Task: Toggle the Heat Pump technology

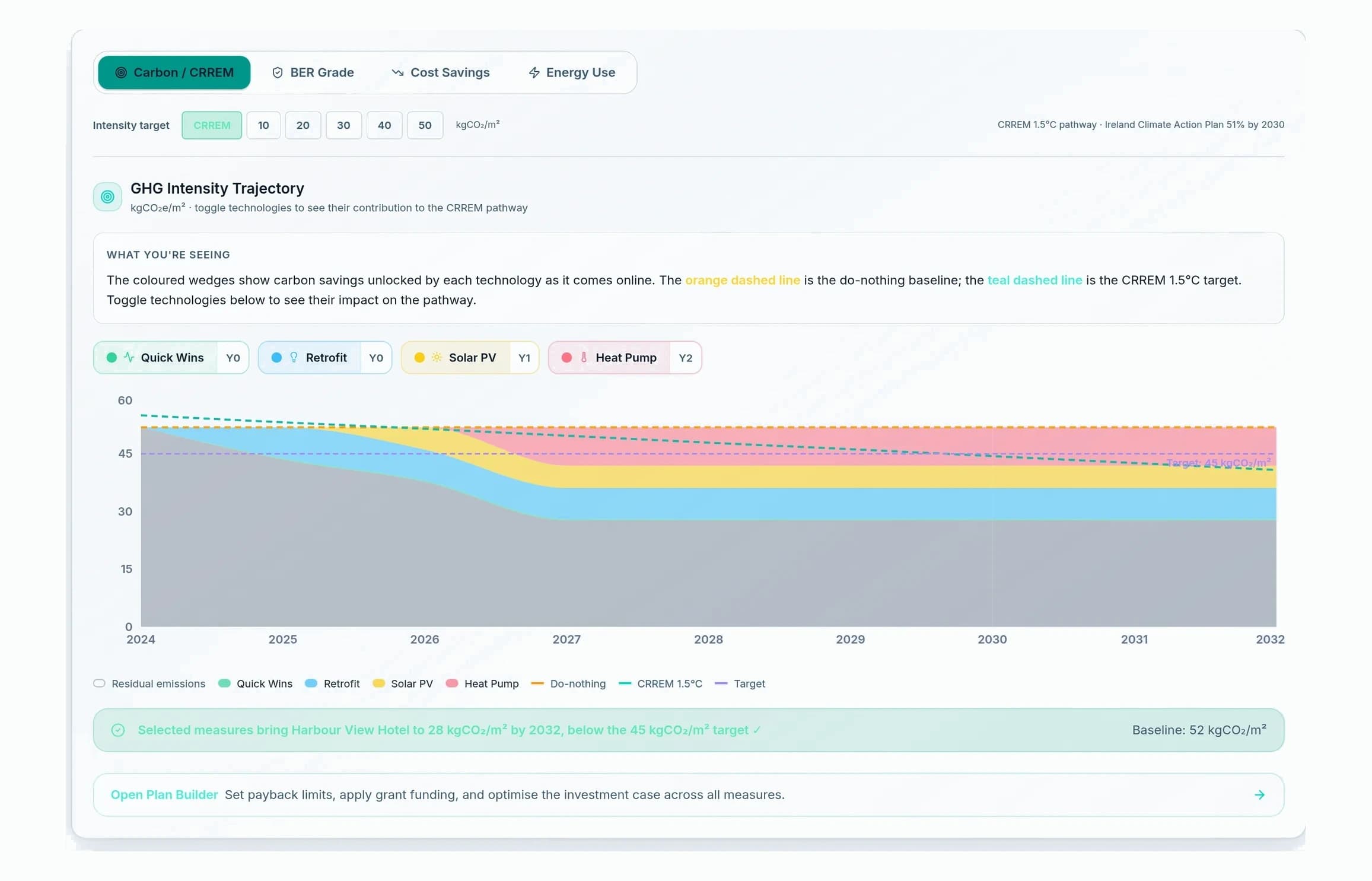Action: 610,358
